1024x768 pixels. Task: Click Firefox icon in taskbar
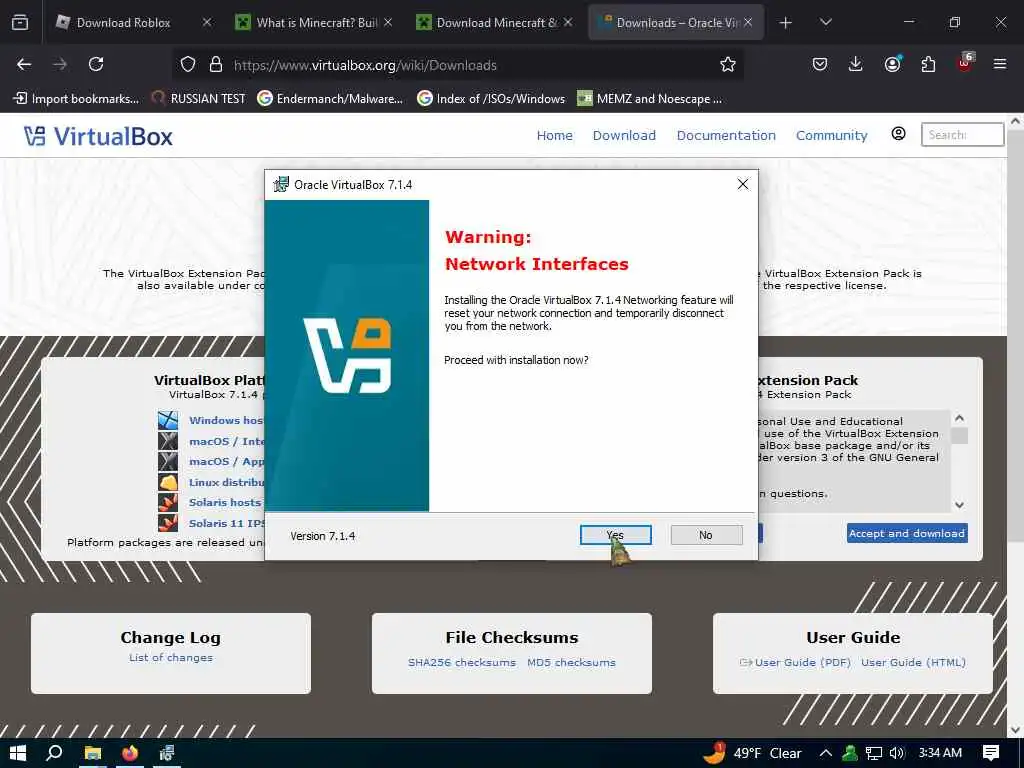click(x=130, y=753)
